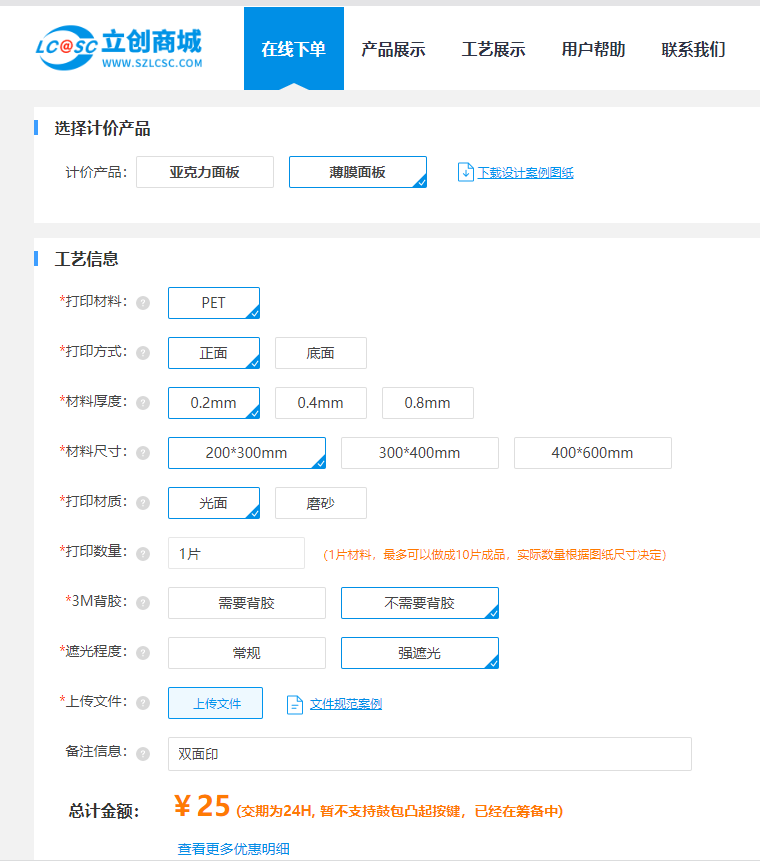Viewport: 760px width, 865px height.
Task: Click help icon beside 遮光程度
Action: [143, 653]
